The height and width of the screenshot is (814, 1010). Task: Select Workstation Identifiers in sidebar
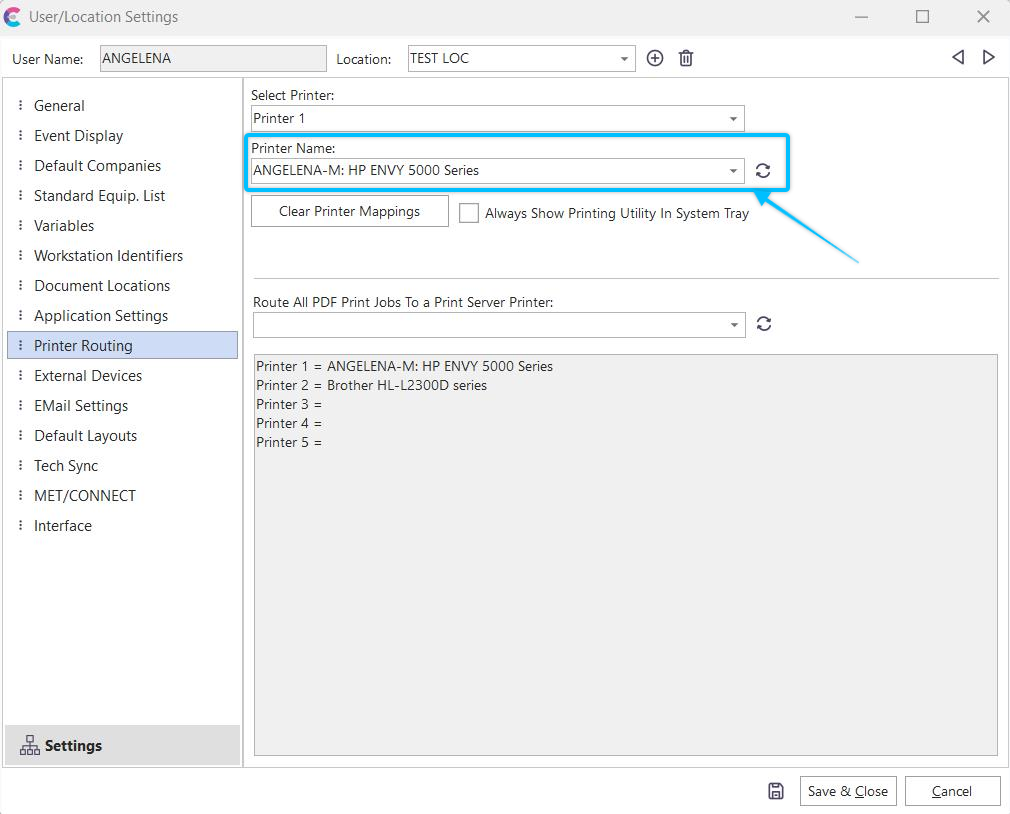pyautogui.click(x=108, y=256)
